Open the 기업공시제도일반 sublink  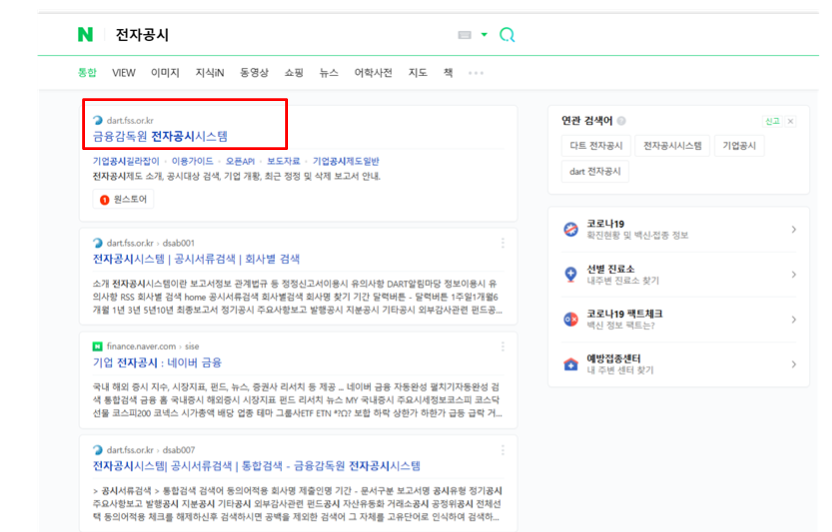tap(346, 161)
